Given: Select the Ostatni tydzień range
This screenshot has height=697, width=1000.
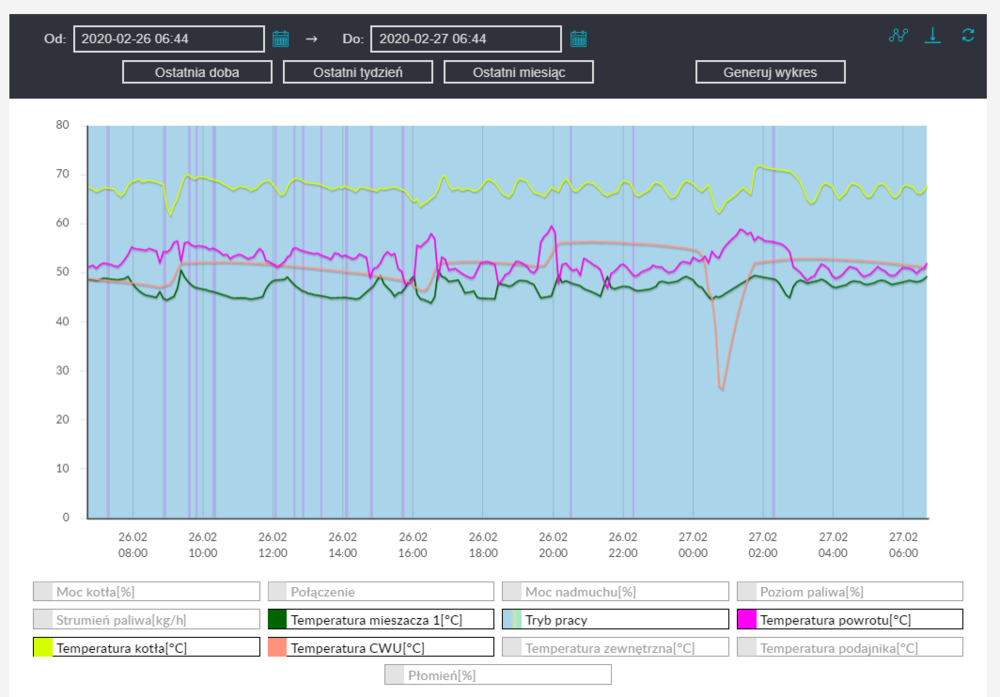Looking at the screenshot, I should [358, 72].
